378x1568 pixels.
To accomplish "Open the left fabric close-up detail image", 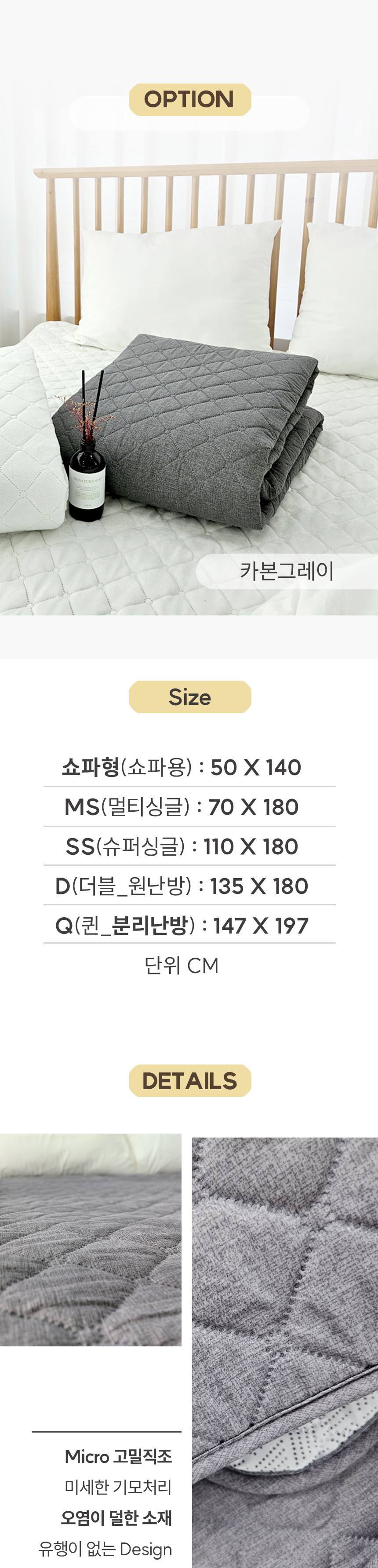I will pyautogui.click(x=91, y=1240).
